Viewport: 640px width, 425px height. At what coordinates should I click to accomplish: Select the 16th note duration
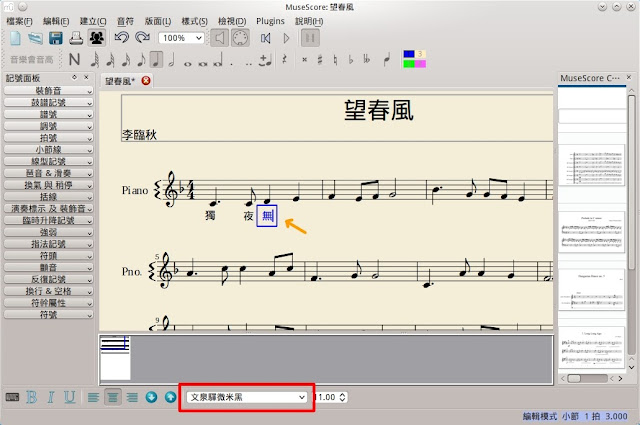[126, 60]
